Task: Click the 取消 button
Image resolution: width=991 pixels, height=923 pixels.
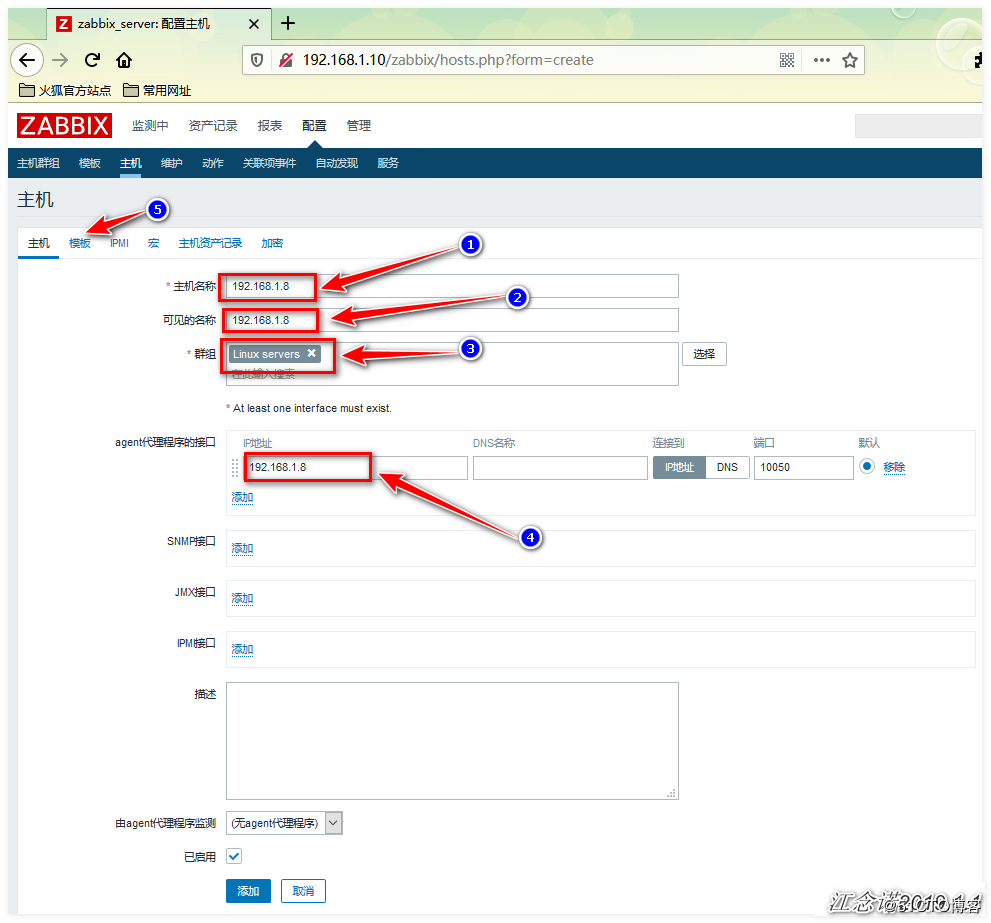Action: [x=303, y=891]
